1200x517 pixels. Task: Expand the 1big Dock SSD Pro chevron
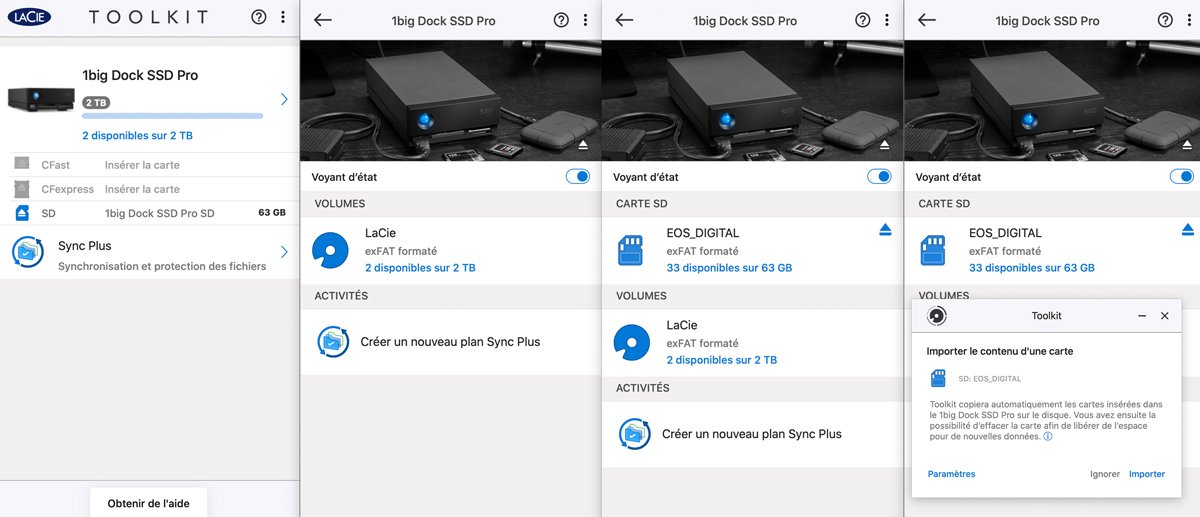(x=284, y=99)
